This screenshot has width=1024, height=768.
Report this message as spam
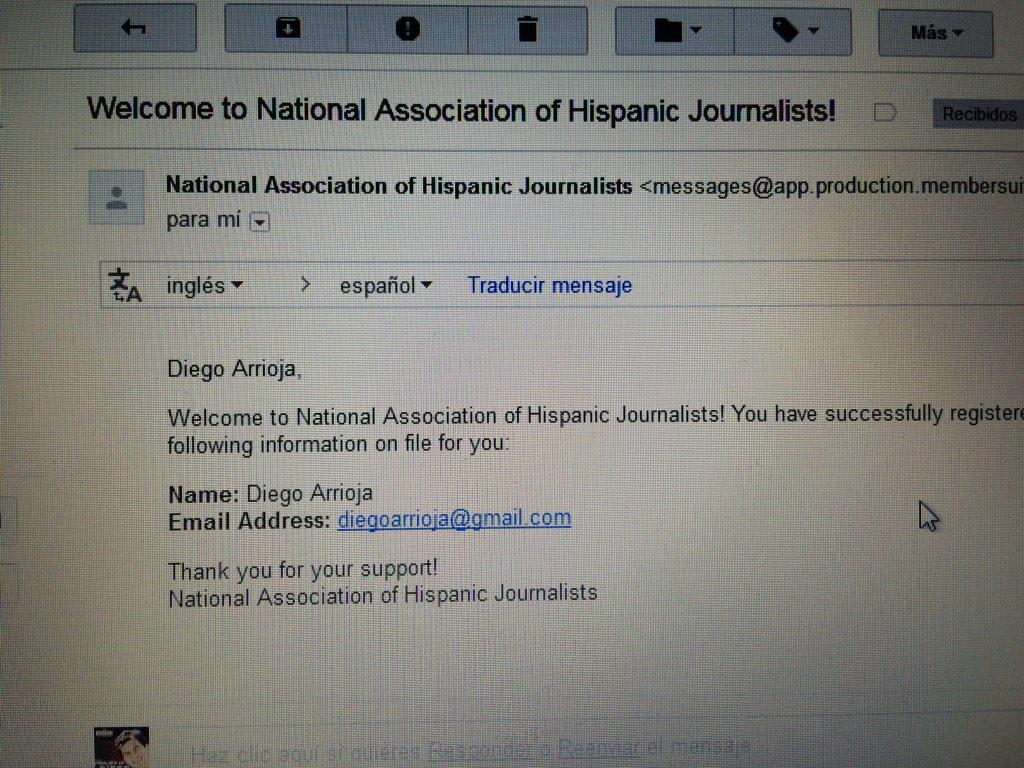click(x=408, y=29)
